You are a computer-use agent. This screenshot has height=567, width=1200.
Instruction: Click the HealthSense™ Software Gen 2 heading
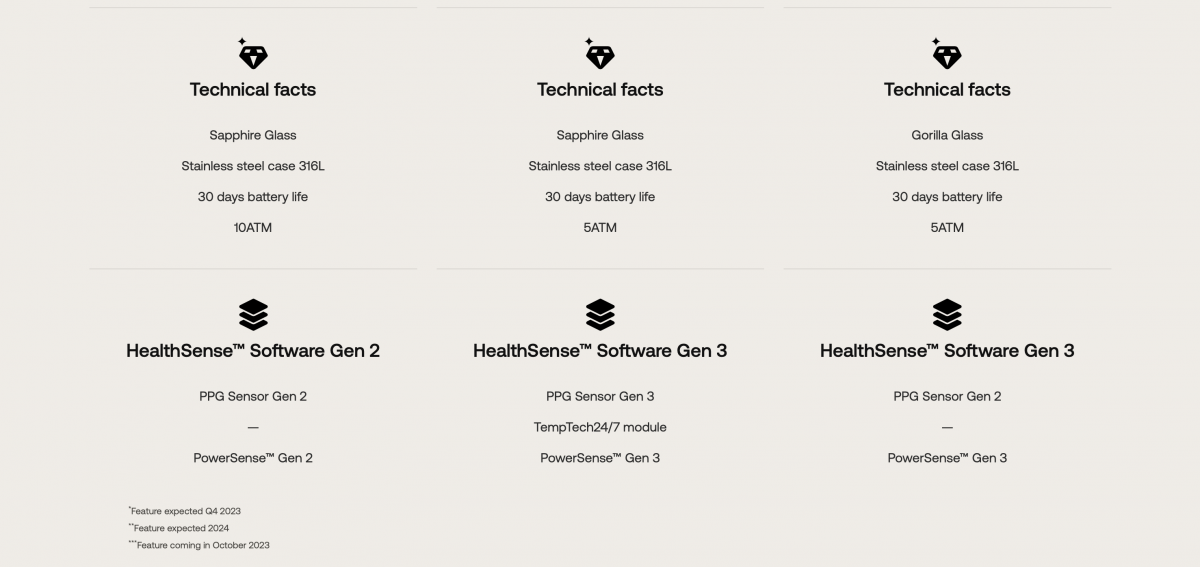pos(253,351)
